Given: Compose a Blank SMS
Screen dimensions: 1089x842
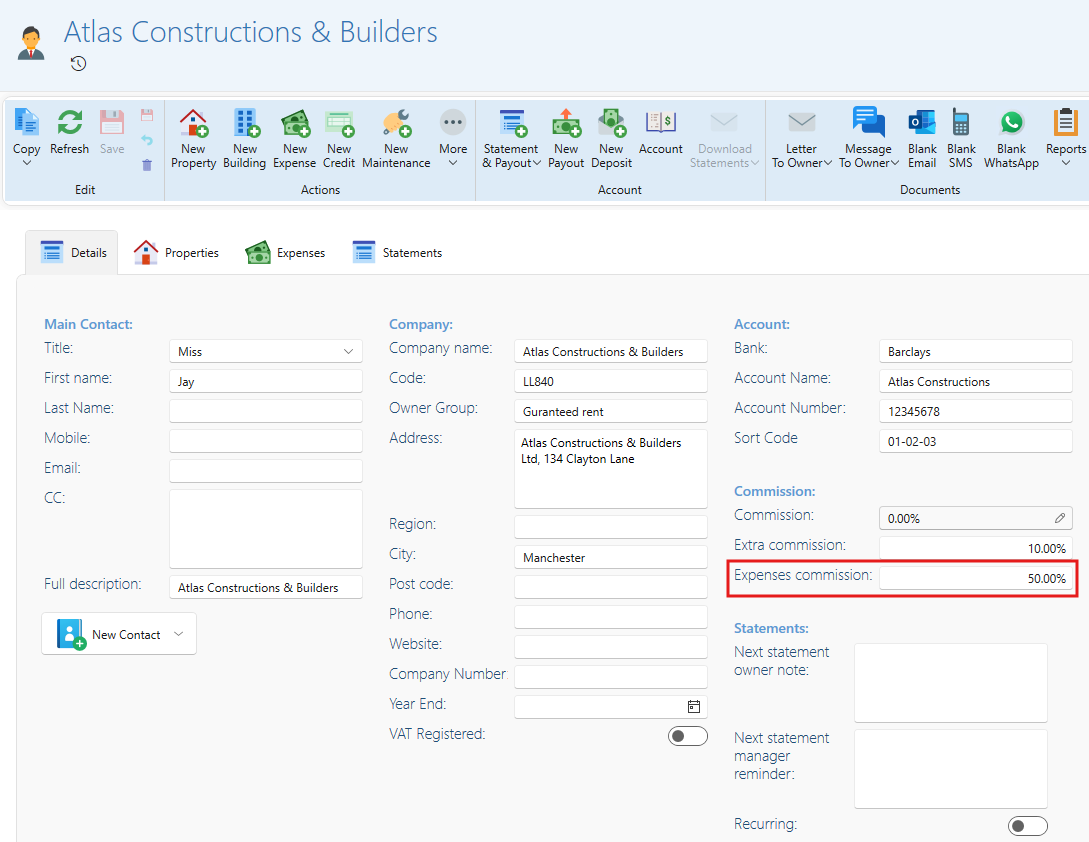Looking at the screenshot, I should [x=961, y=139].
